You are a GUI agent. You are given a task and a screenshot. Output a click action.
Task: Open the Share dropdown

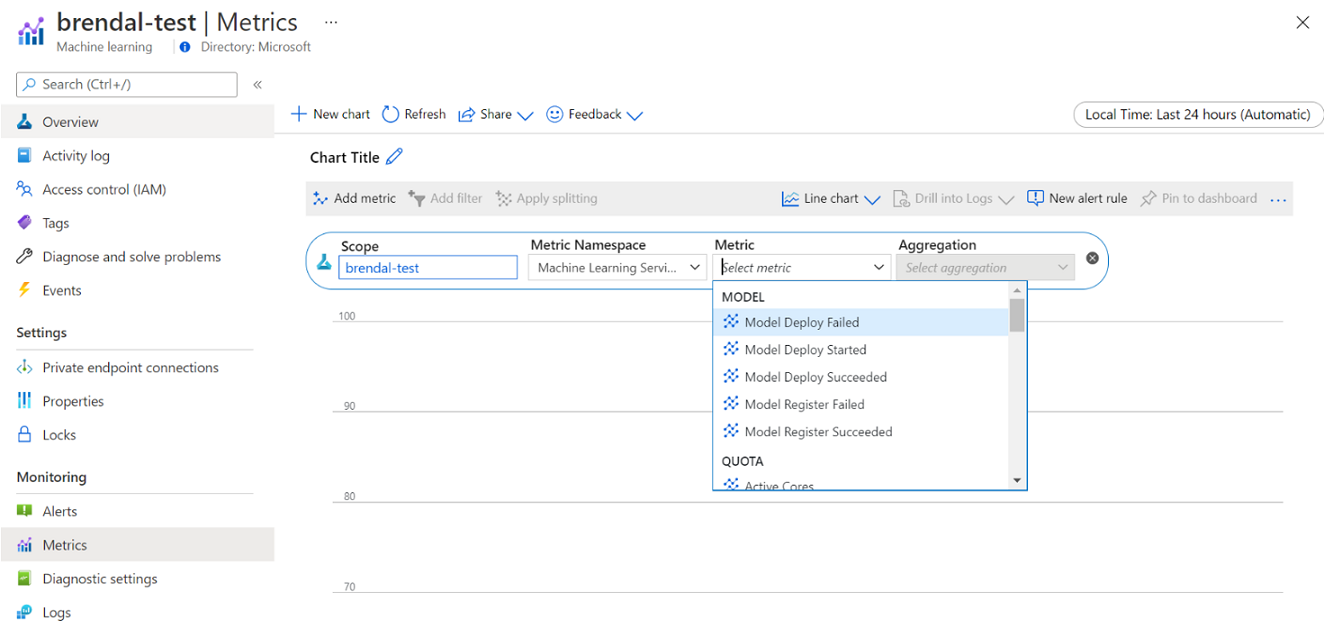(496, 114)
